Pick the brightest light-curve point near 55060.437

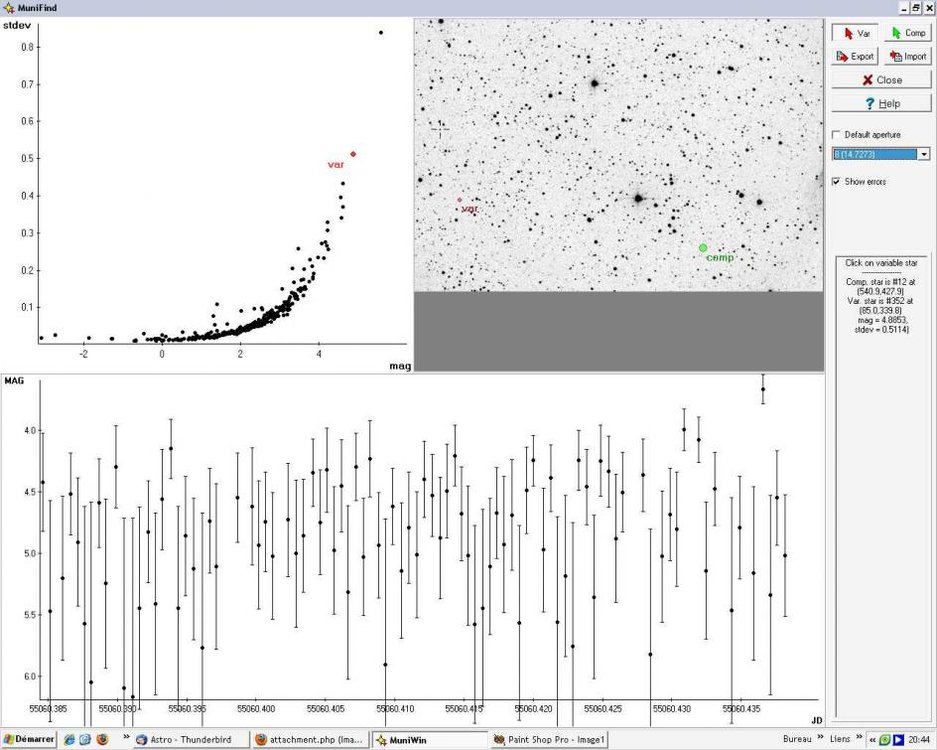[x=763, y=389]
